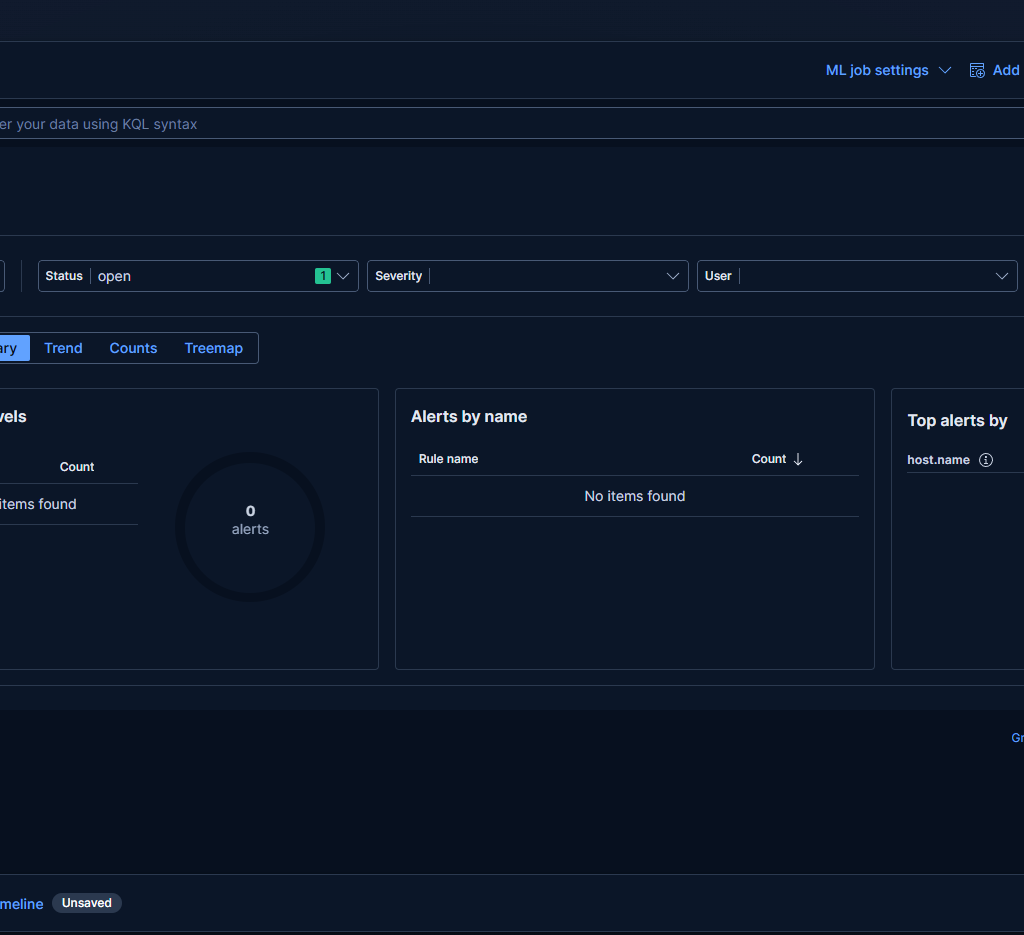Click the sort descending arrow next to Count
The height and width of the screenshot is (935, 1024).
[798, 459]
